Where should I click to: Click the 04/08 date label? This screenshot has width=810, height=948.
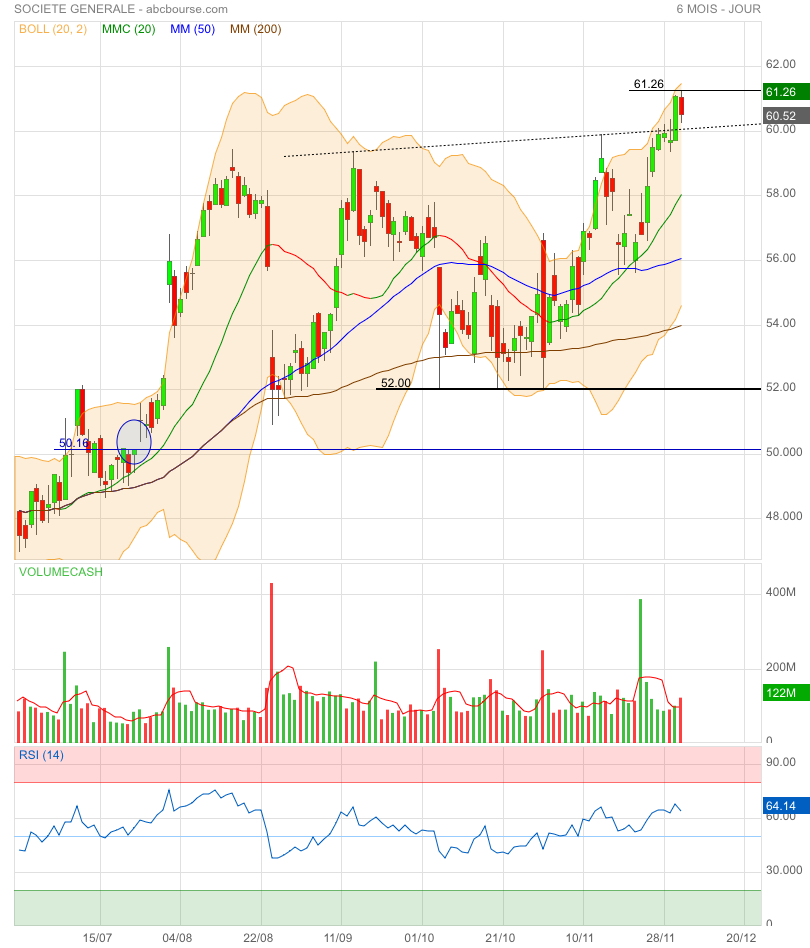coord(177,938)
